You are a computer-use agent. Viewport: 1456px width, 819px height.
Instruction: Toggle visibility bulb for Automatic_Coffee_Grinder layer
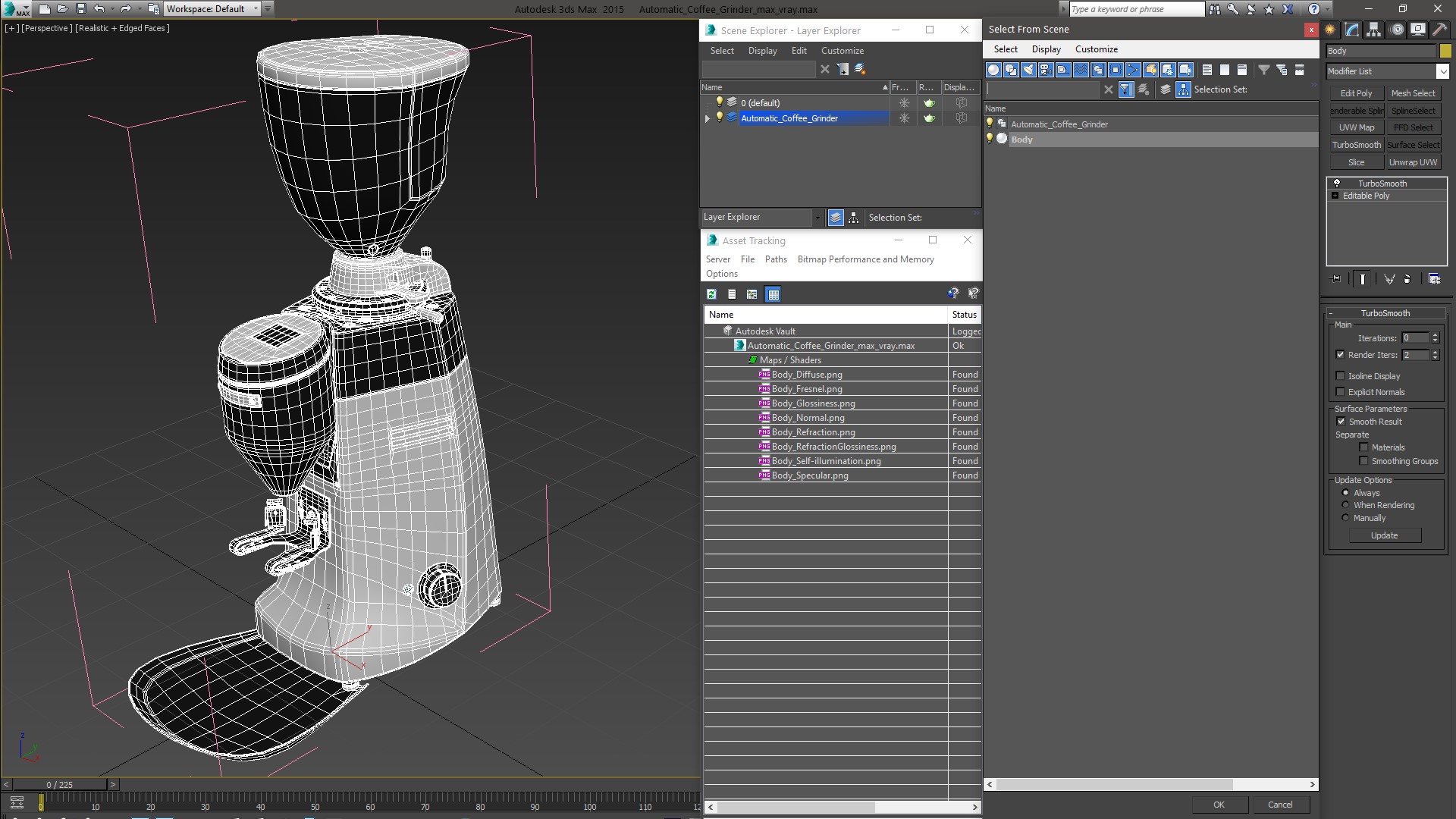(x=720, y=118)
